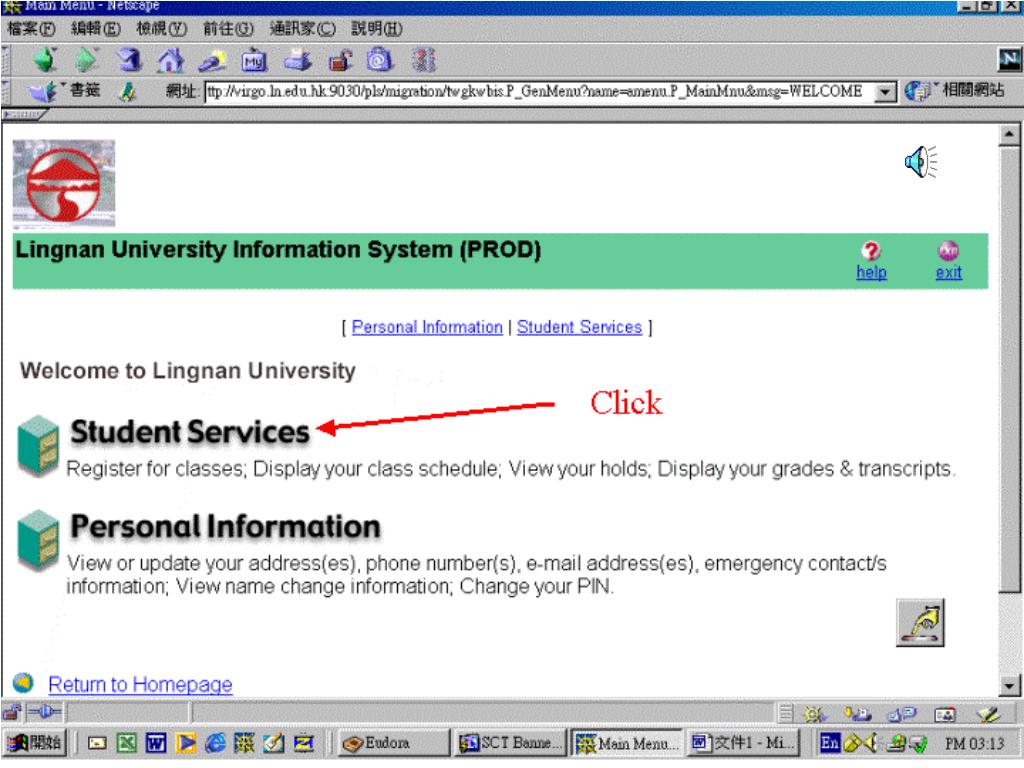Launch Word from the quick launch bar
The width and height of the screenshot is (1024, 768).
(x=156, y=743)
